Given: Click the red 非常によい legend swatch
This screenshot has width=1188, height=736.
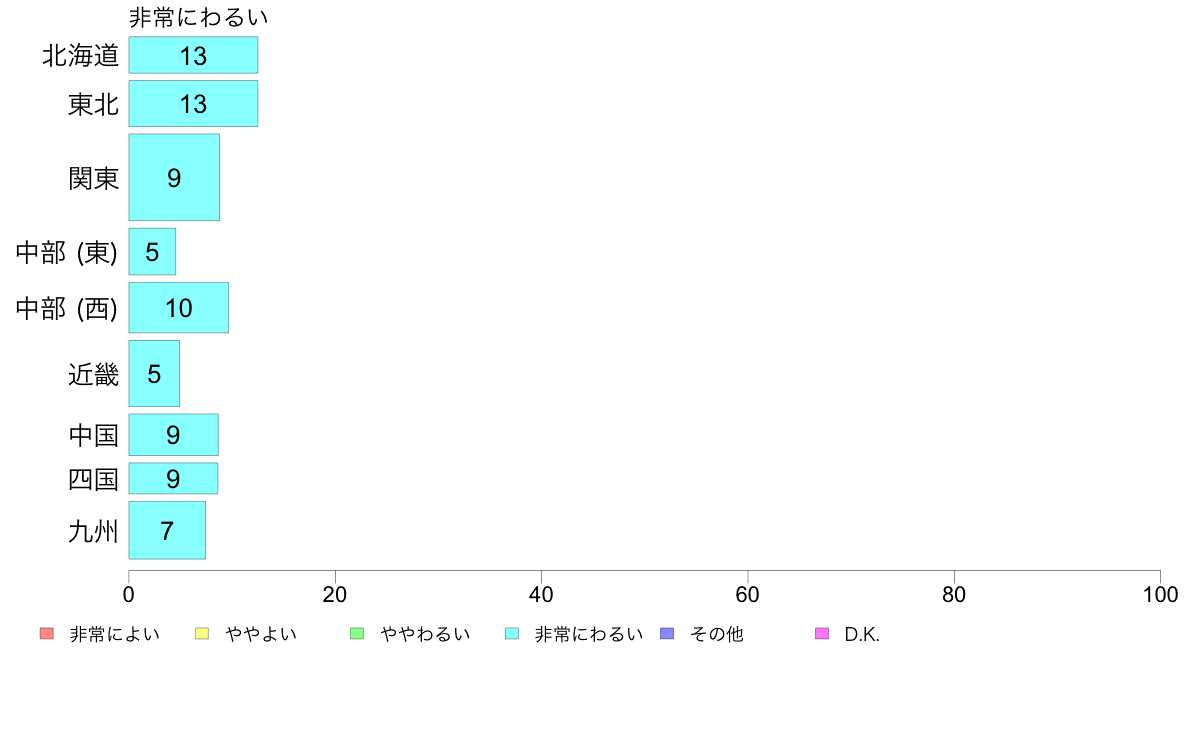Looking at the screenshot, I should coord(47,634).
